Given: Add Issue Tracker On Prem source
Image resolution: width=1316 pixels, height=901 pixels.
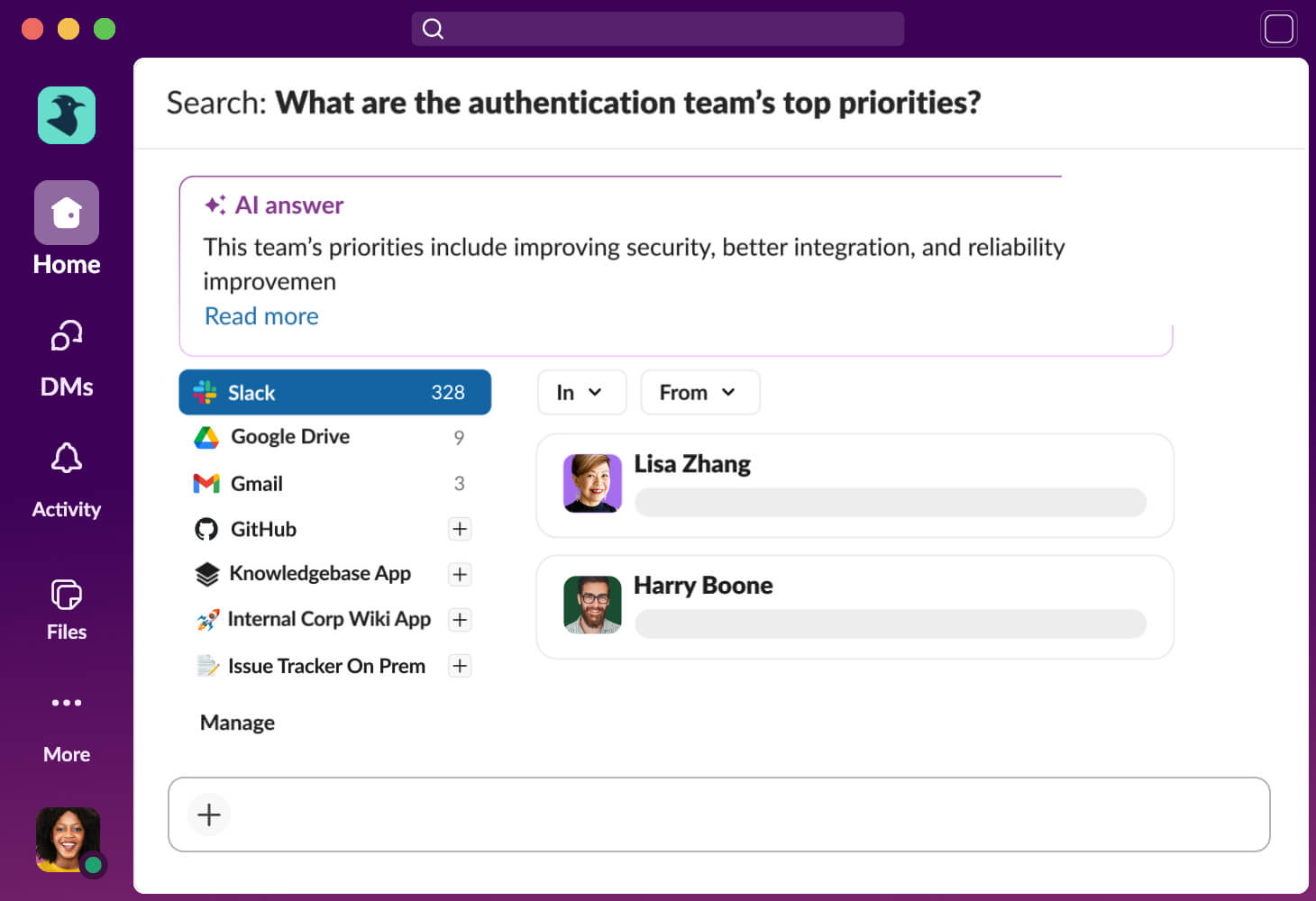Looking at the screenshot, I should [460, 666].
